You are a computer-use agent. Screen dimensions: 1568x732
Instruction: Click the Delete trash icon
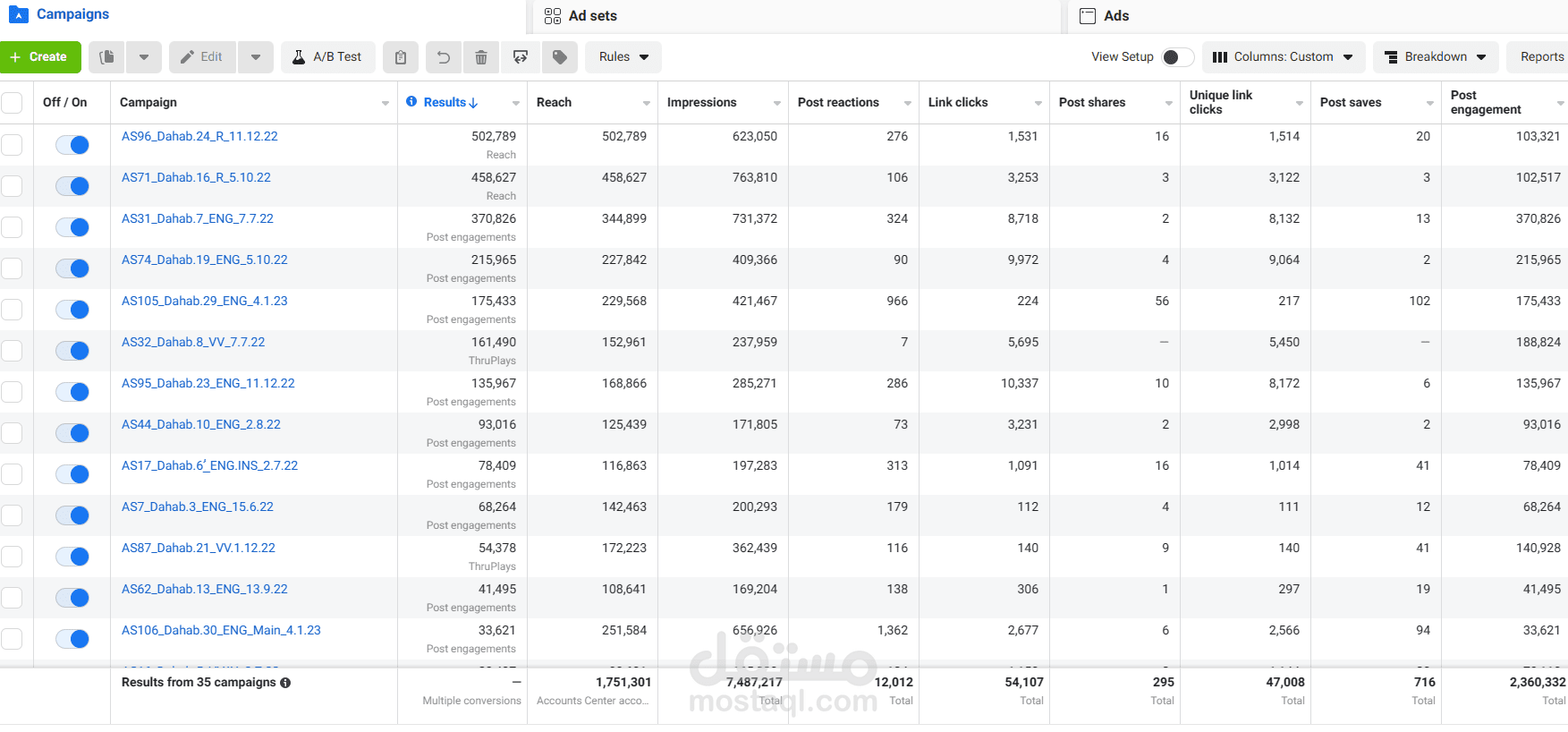pyautogui.click(x=481, y=57)
